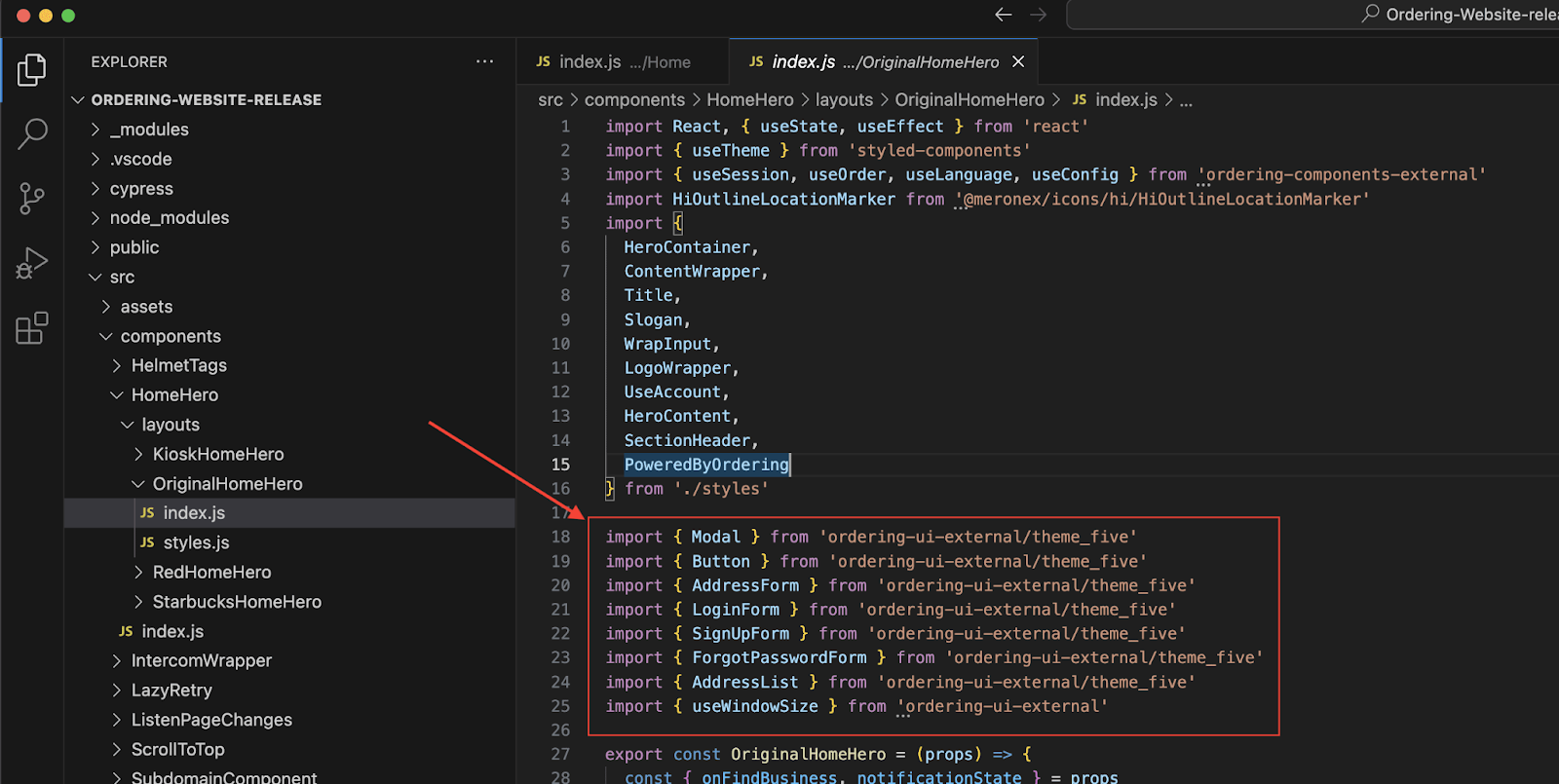
Task: Open the Explorer view in activity bar
Action: click(31, 69)
